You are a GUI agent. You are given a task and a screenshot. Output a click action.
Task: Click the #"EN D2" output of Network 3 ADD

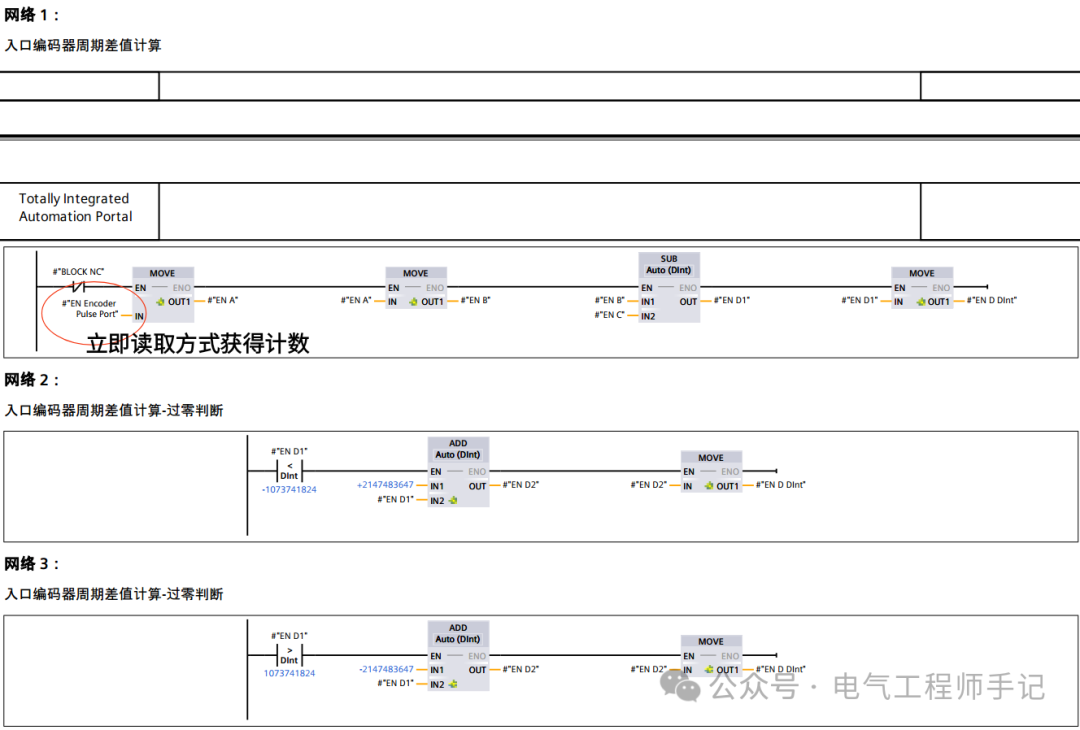[521, 669]
